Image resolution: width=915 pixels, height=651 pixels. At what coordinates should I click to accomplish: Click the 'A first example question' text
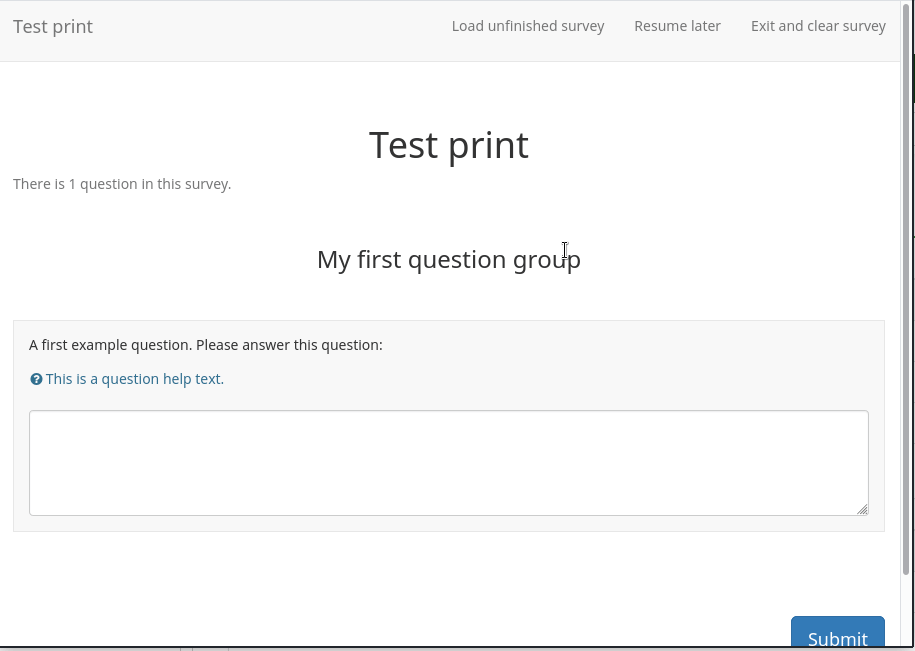tap(206, 345)
